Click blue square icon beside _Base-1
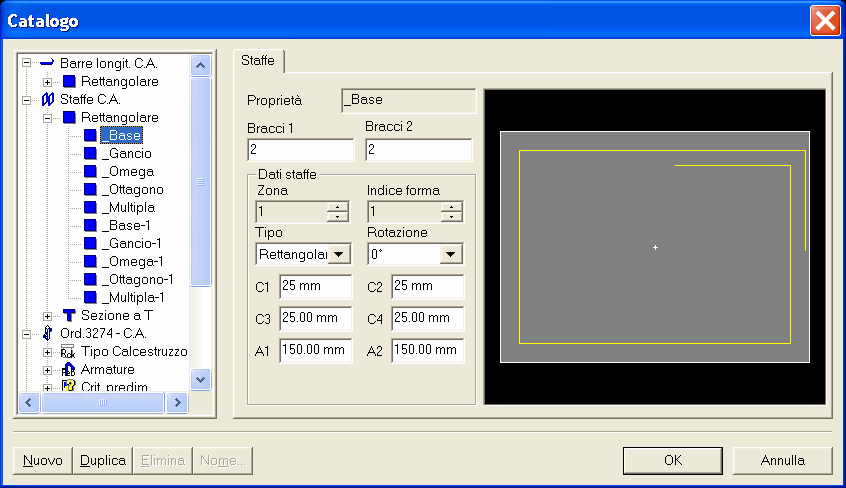This screenshot has width=846, height=488. click(90, 225)
